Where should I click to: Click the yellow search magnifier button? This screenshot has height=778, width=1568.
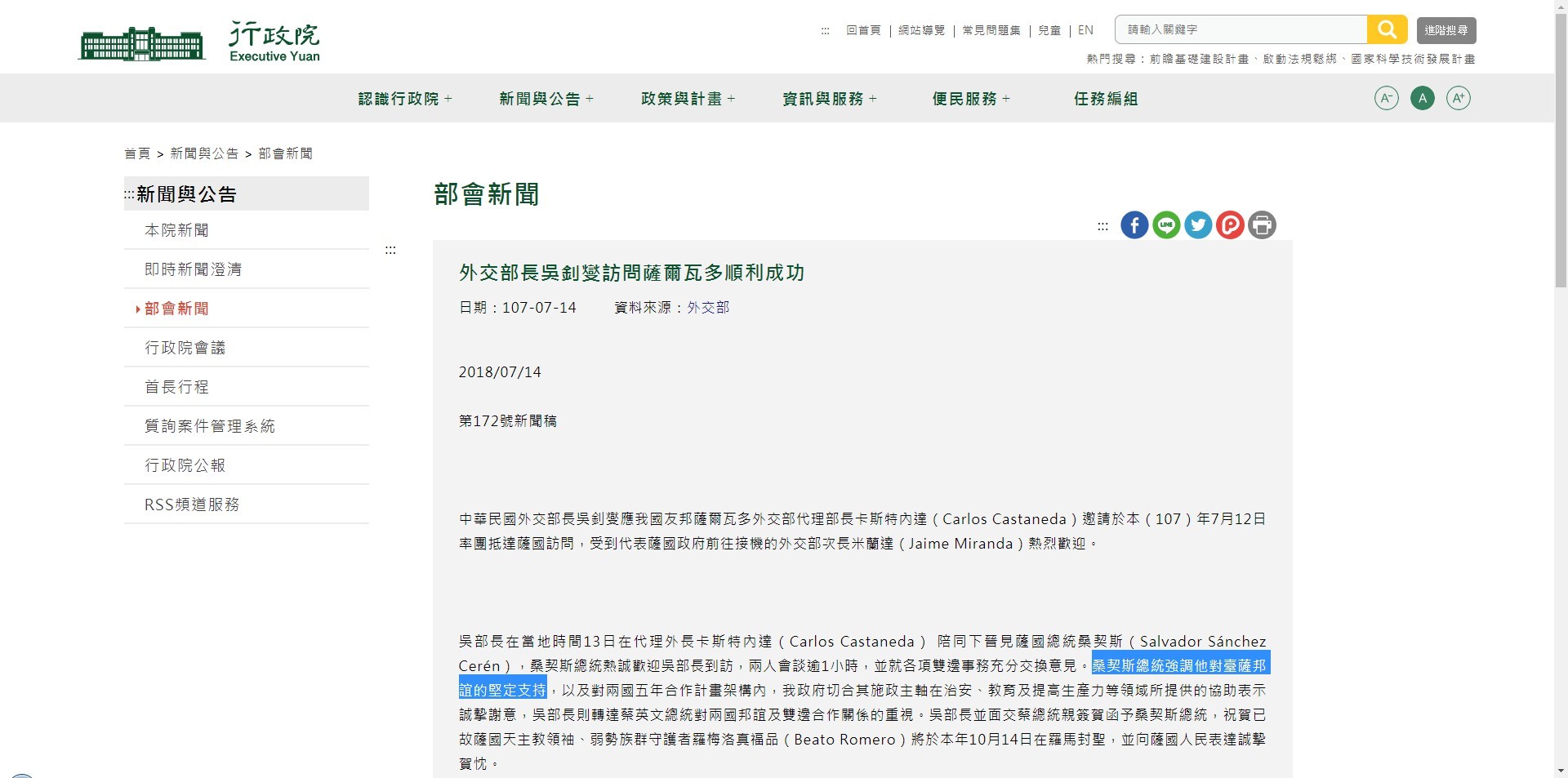[1387, 30]
